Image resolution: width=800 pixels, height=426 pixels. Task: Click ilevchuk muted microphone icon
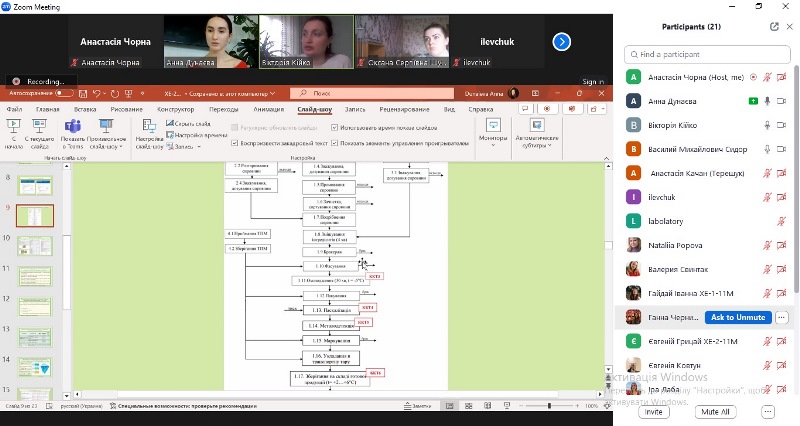767,197
